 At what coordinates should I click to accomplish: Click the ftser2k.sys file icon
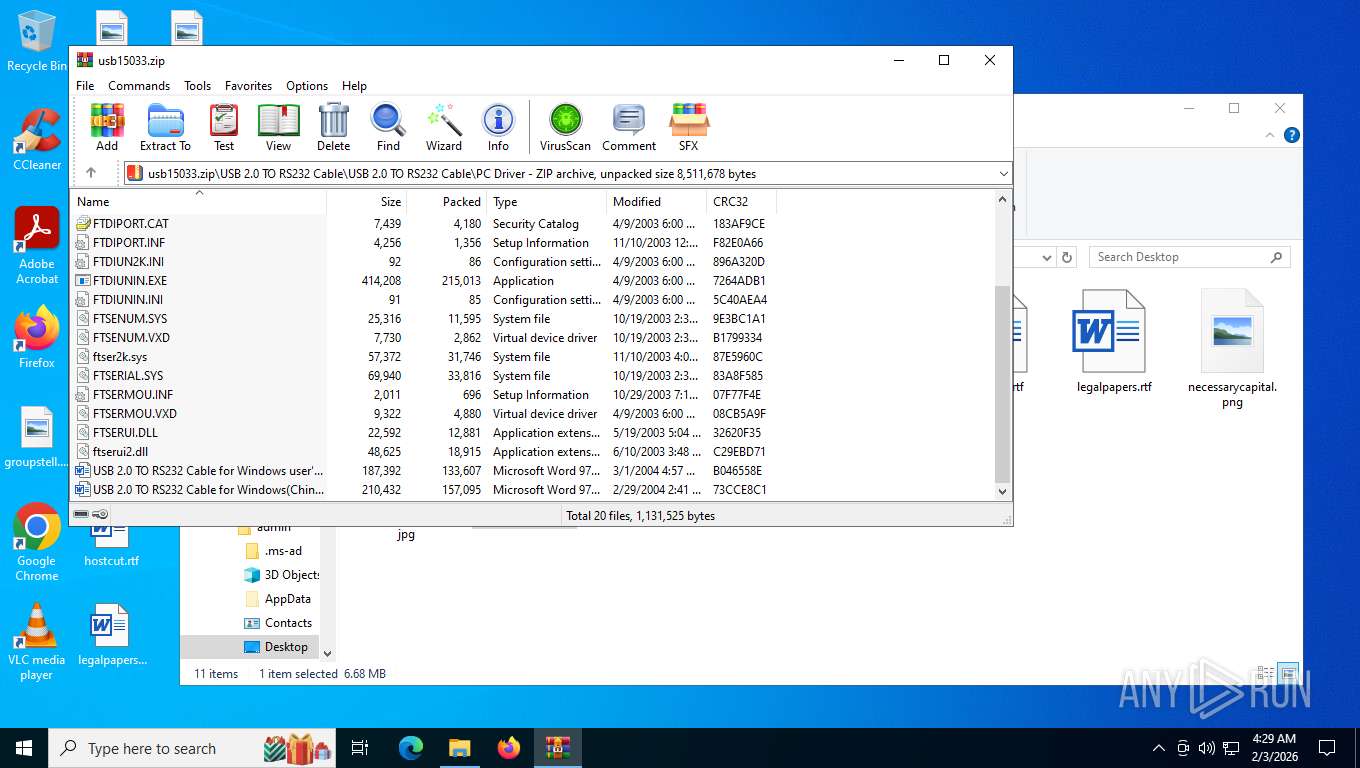(84, 357)
